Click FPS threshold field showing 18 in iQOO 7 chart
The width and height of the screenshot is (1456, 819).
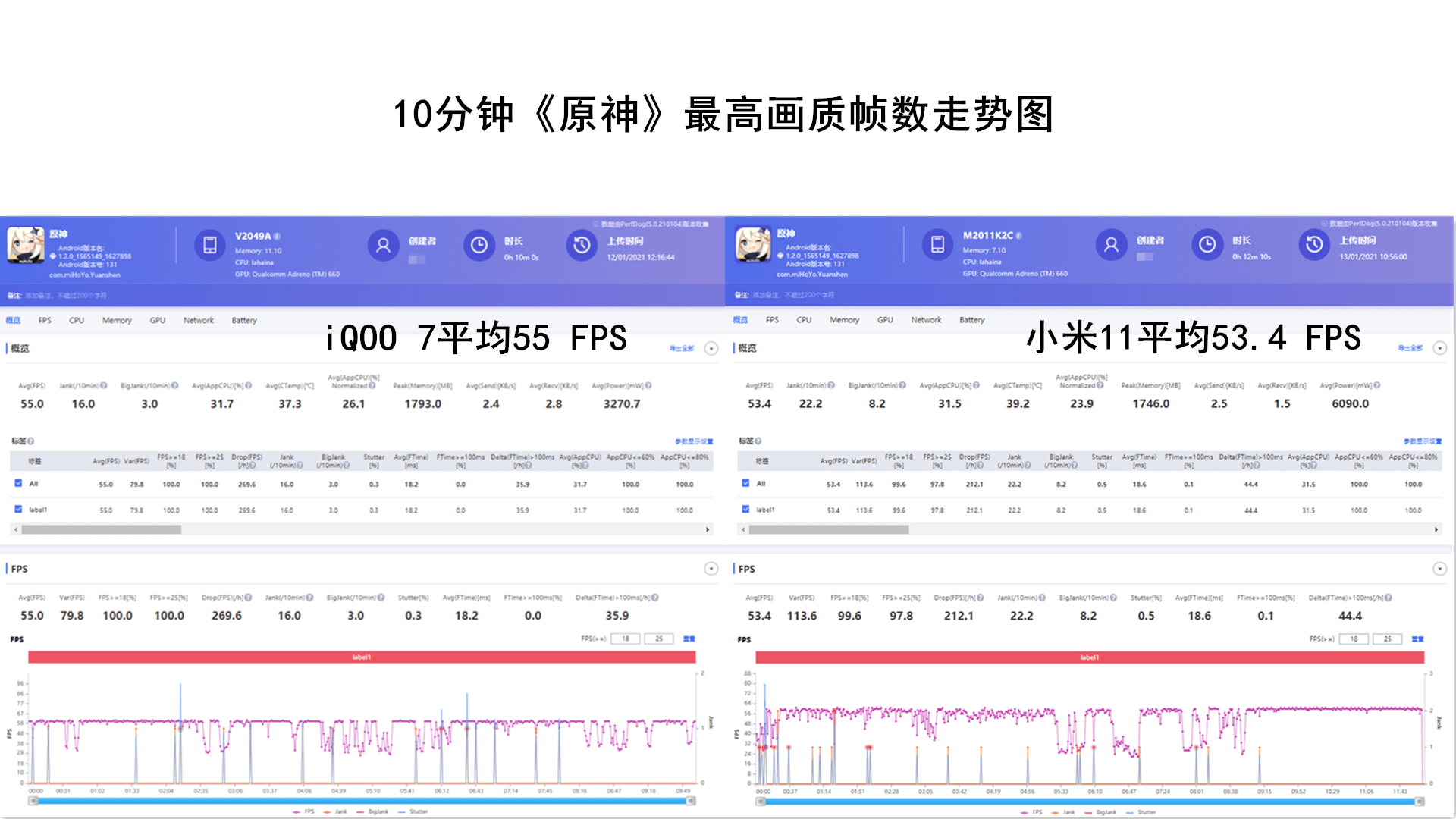(625, 639)
